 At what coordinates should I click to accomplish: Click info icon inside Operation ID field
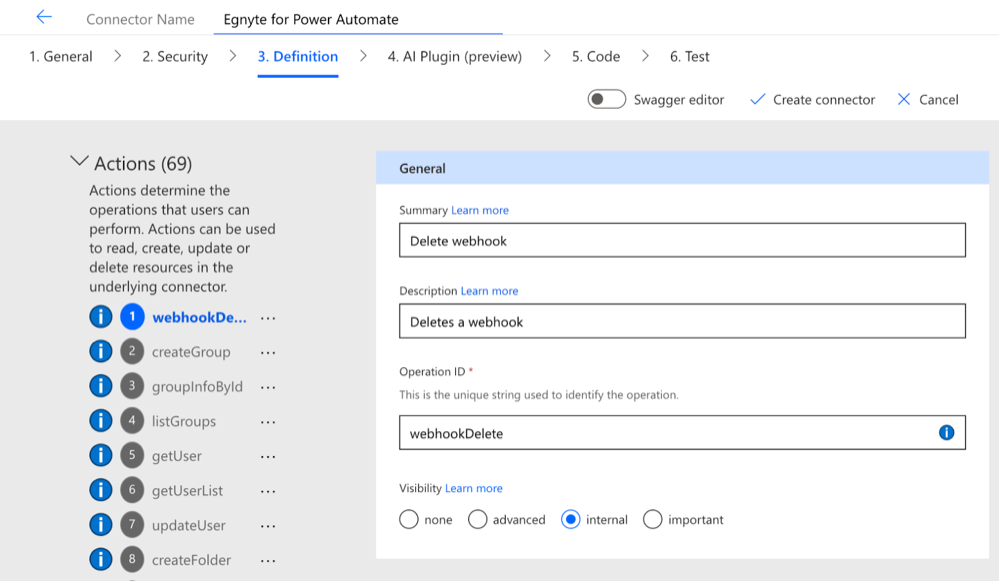(x=947, y=433)
